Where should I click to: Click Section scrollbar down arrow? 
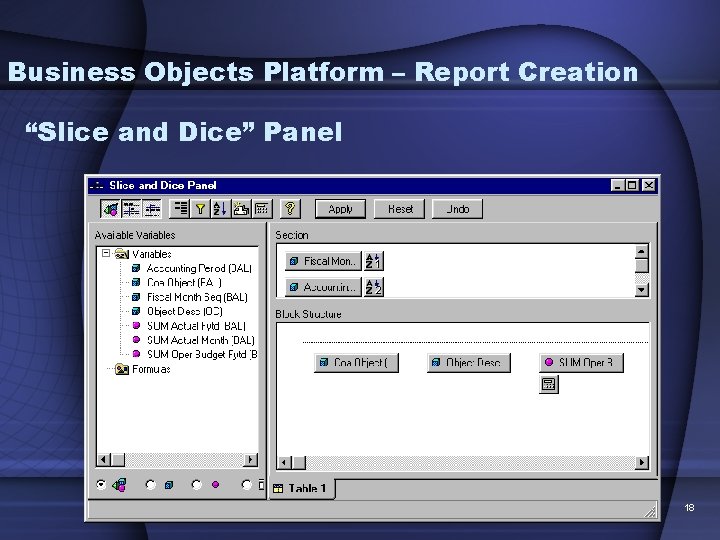tap(641, 290)
